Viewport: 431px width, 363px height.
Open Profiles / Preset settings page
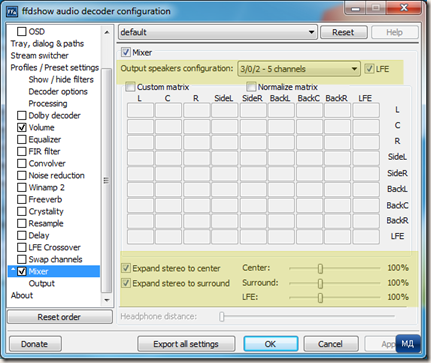click(x=55, y=68)
